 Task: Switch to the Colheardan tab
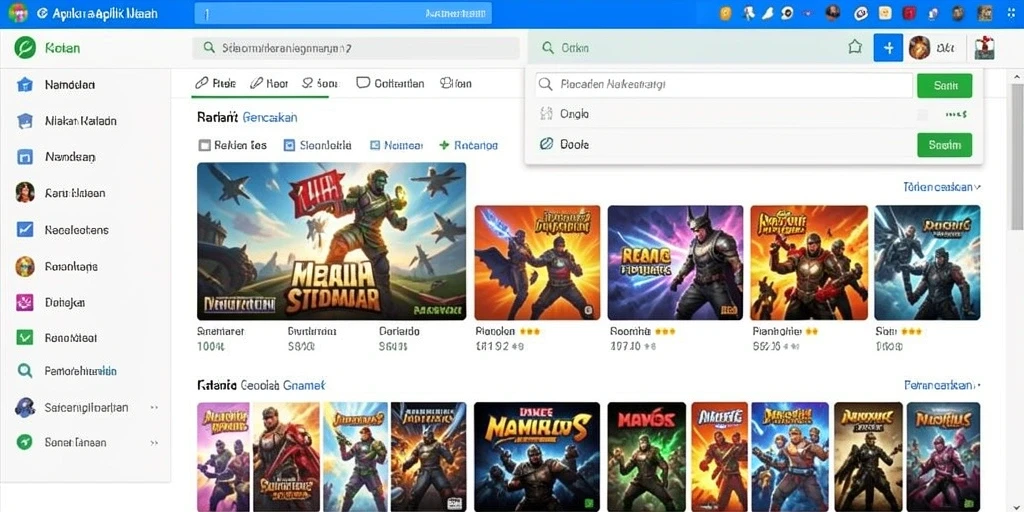pos(390,83)
